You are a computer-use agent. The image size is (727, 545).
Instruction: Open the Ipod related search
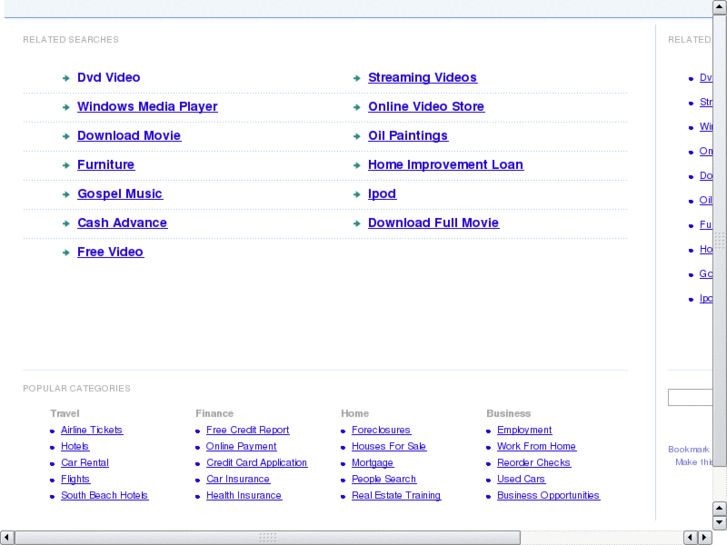click(x=382, y=194)
